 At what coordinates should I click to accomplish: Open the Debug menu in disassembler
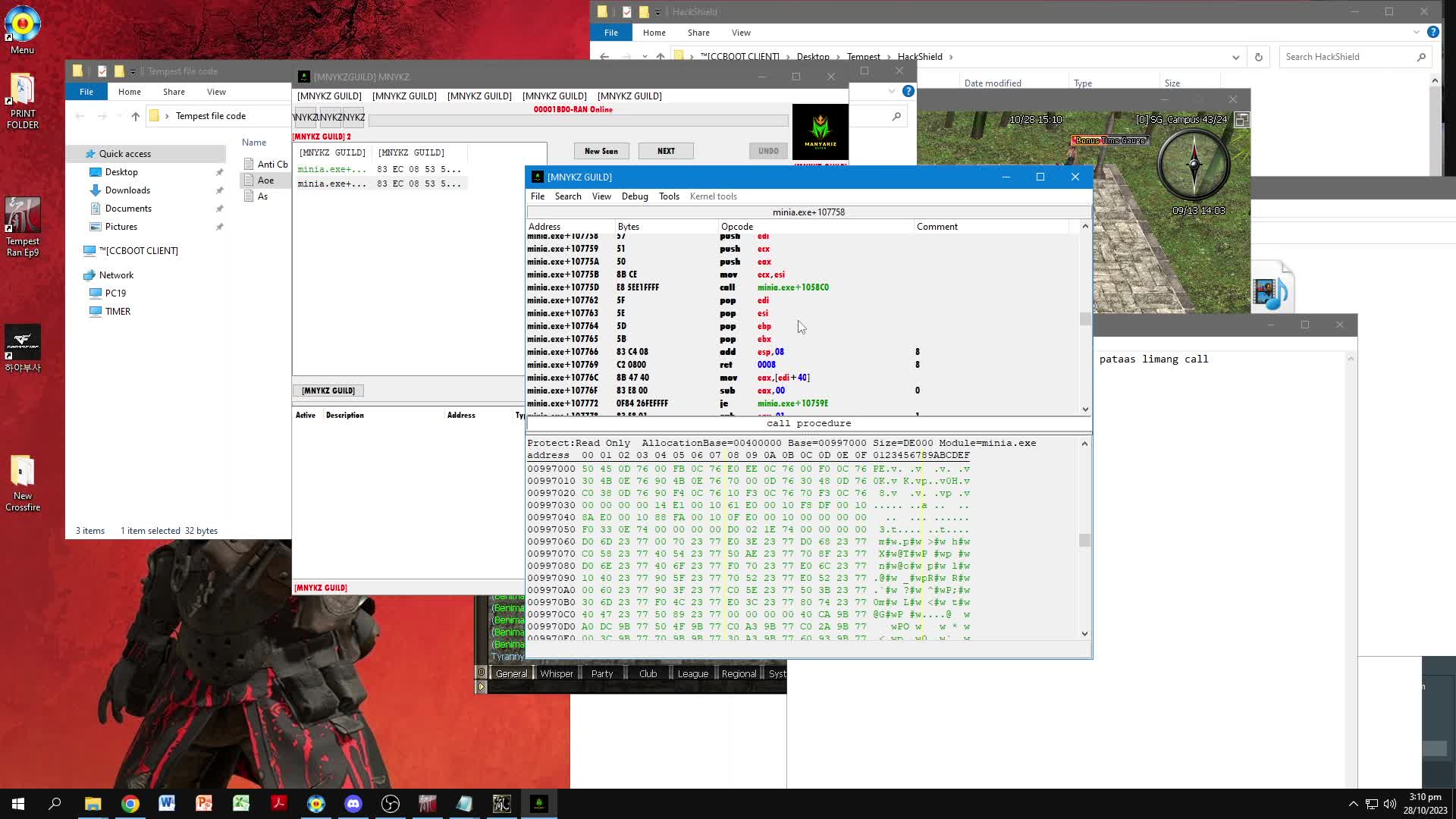(x=634, y=196)
